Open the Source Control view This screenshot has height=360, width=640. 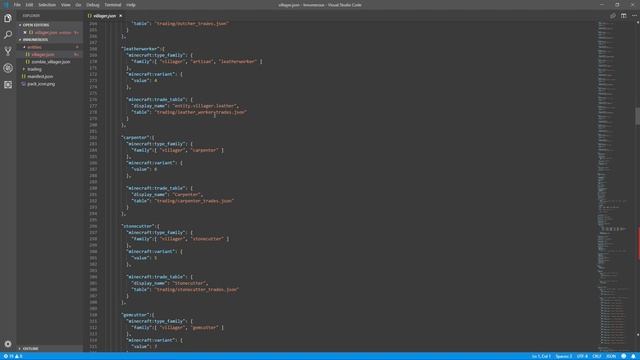point(8,51)
